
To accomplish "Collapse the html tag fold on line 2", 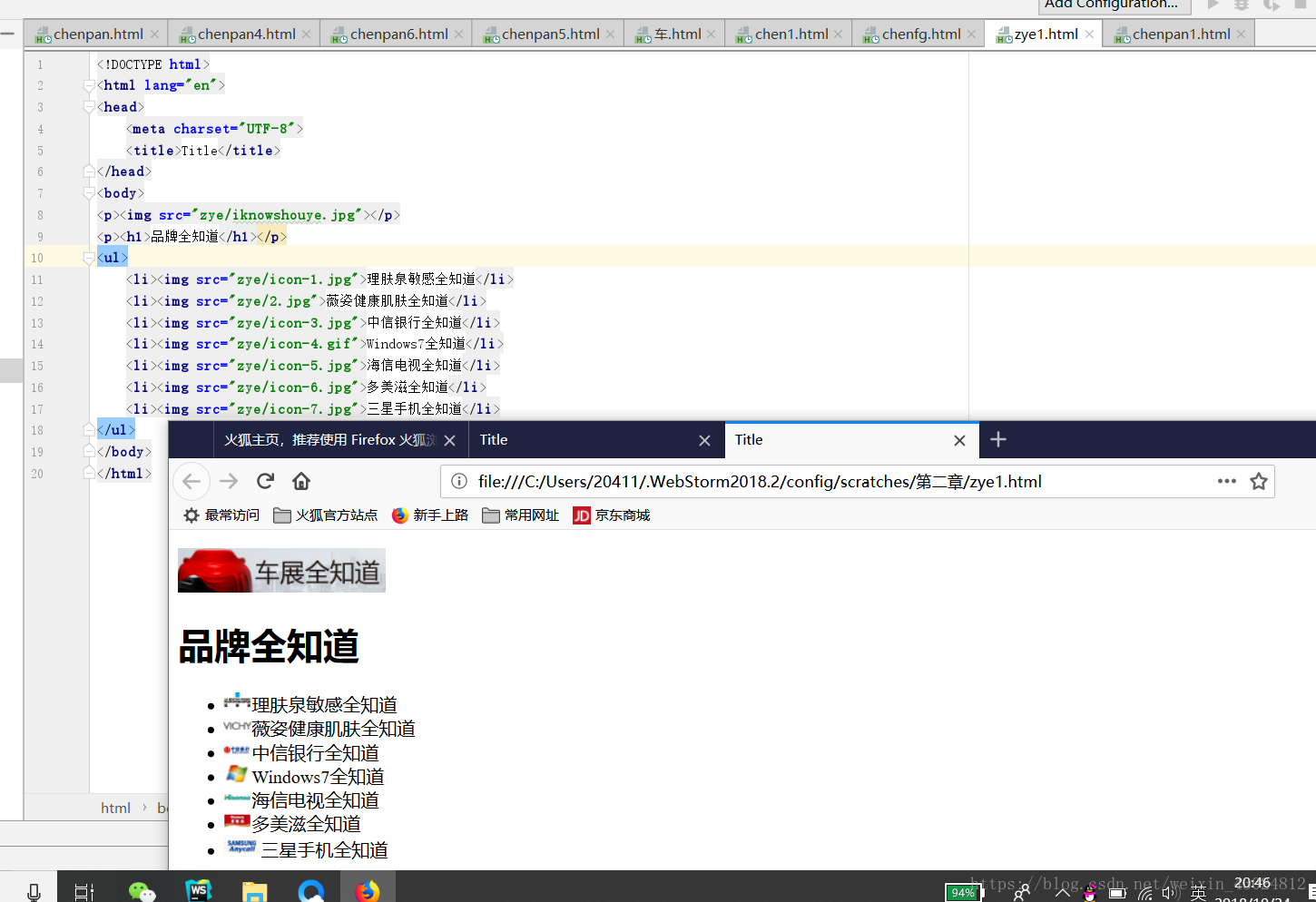I will click(x=89, y=85).
